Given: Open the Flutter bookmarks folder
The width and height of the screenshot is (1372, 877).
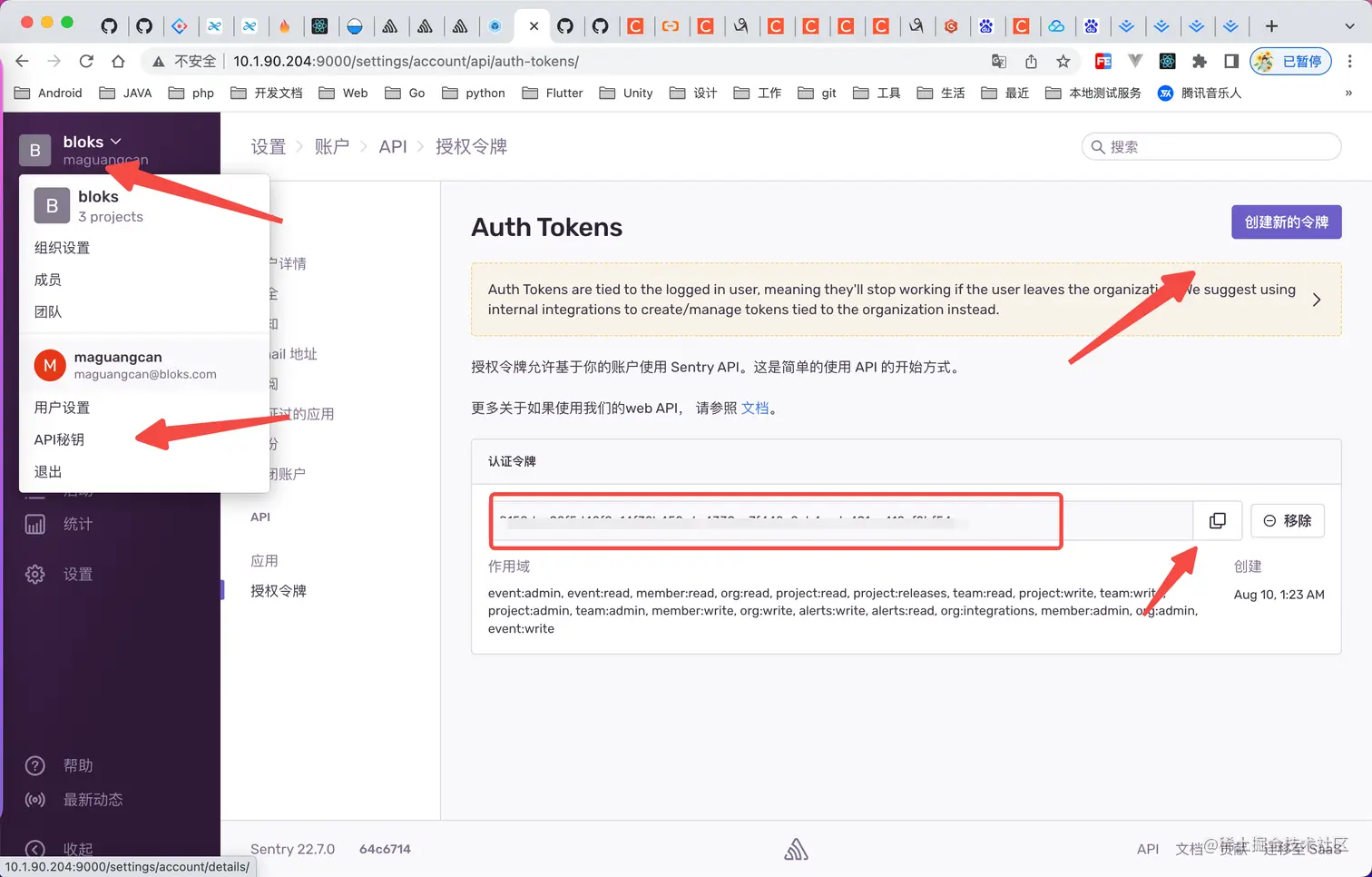Looking at the screenshot, I should 552,93.
